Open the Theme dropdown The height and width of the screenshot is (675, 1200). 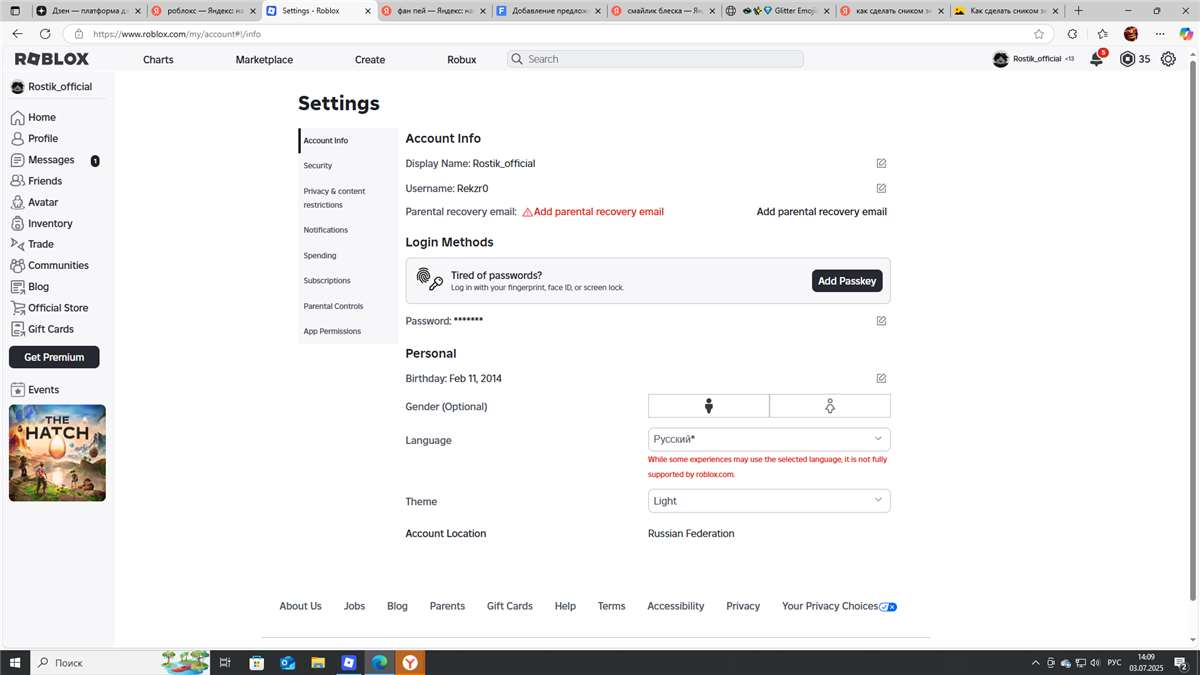[x=769, y=501]
